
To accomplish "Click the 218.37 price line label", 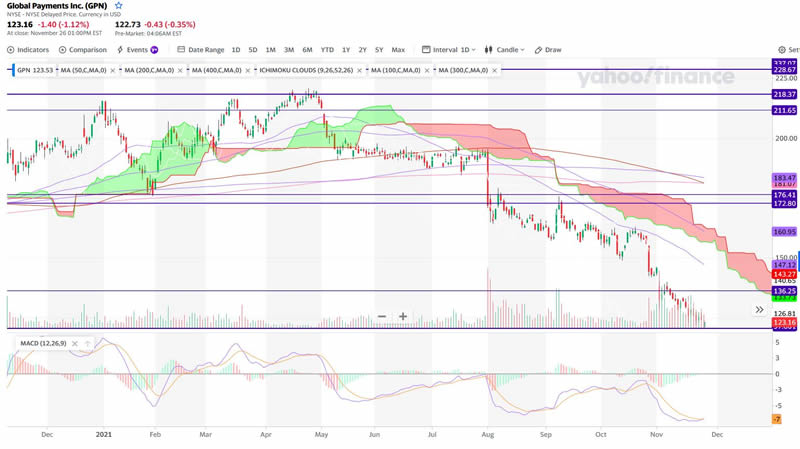I will coord(784,94).
